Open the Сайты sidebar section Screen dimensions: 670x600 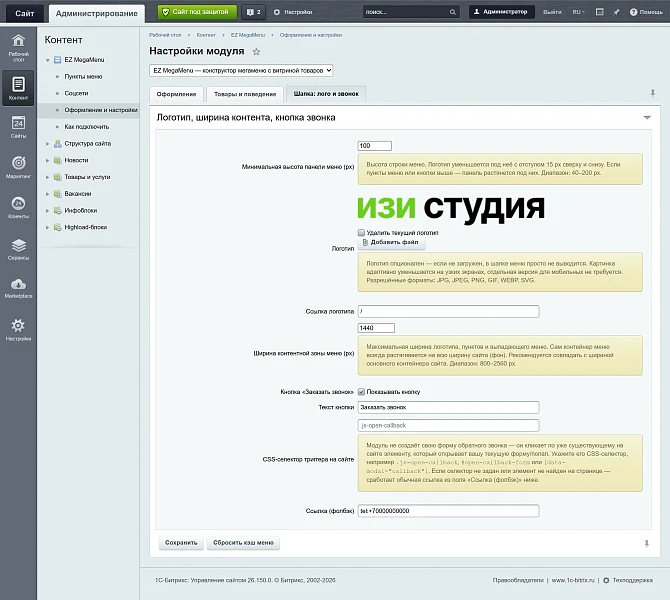pyautogui.click(x=18, y=127)
